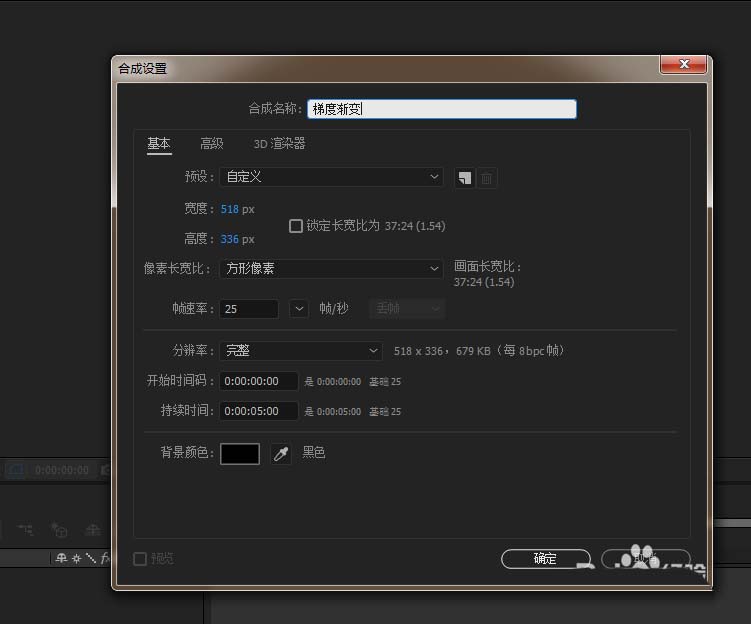Expand the frame rate preset arrow
The width and height of the screenshot is (751, 624).
pyautogui.click(x=299, y=309)
